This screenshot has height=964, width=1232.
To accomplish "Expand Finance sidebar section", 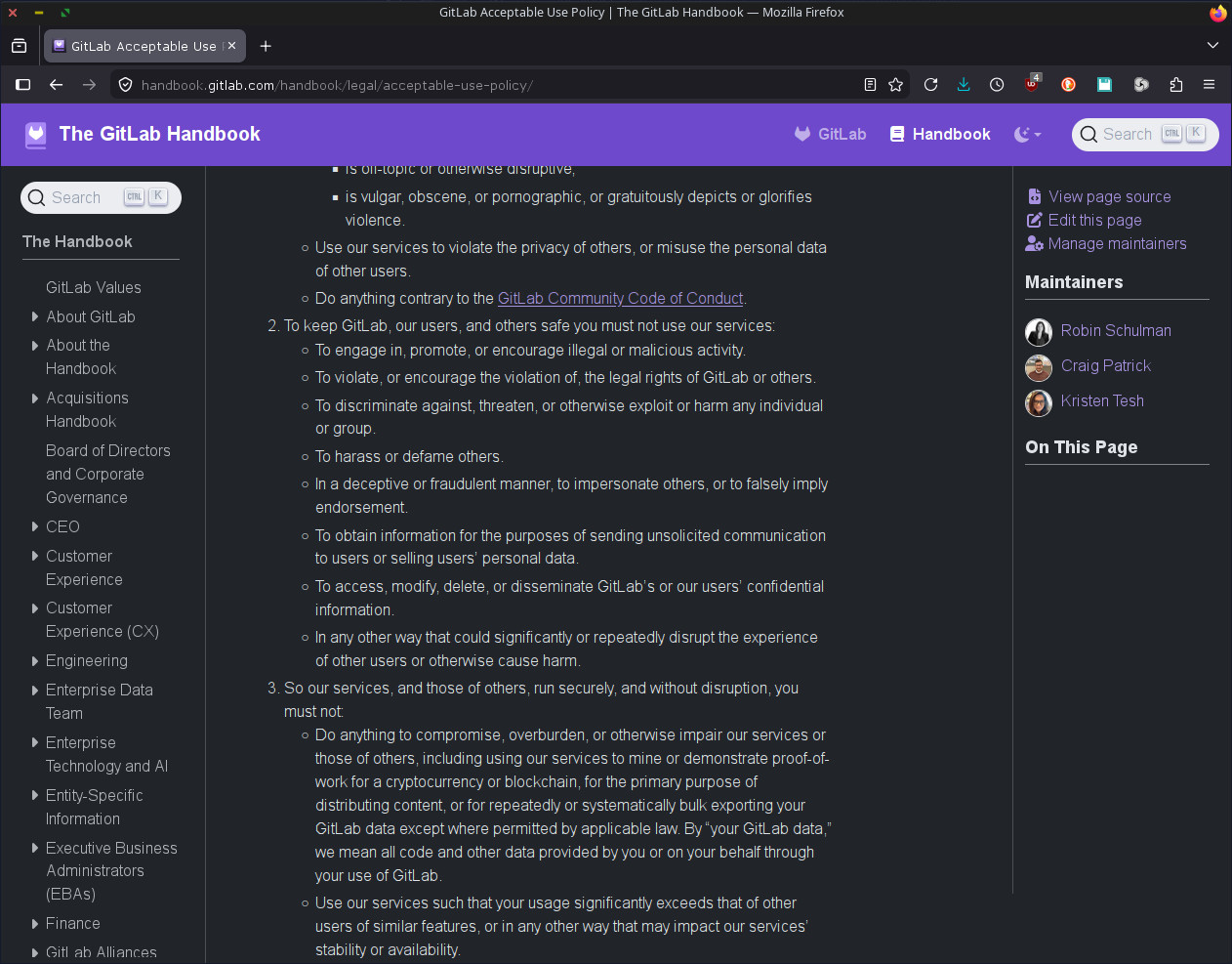I will tap(35, 923).
